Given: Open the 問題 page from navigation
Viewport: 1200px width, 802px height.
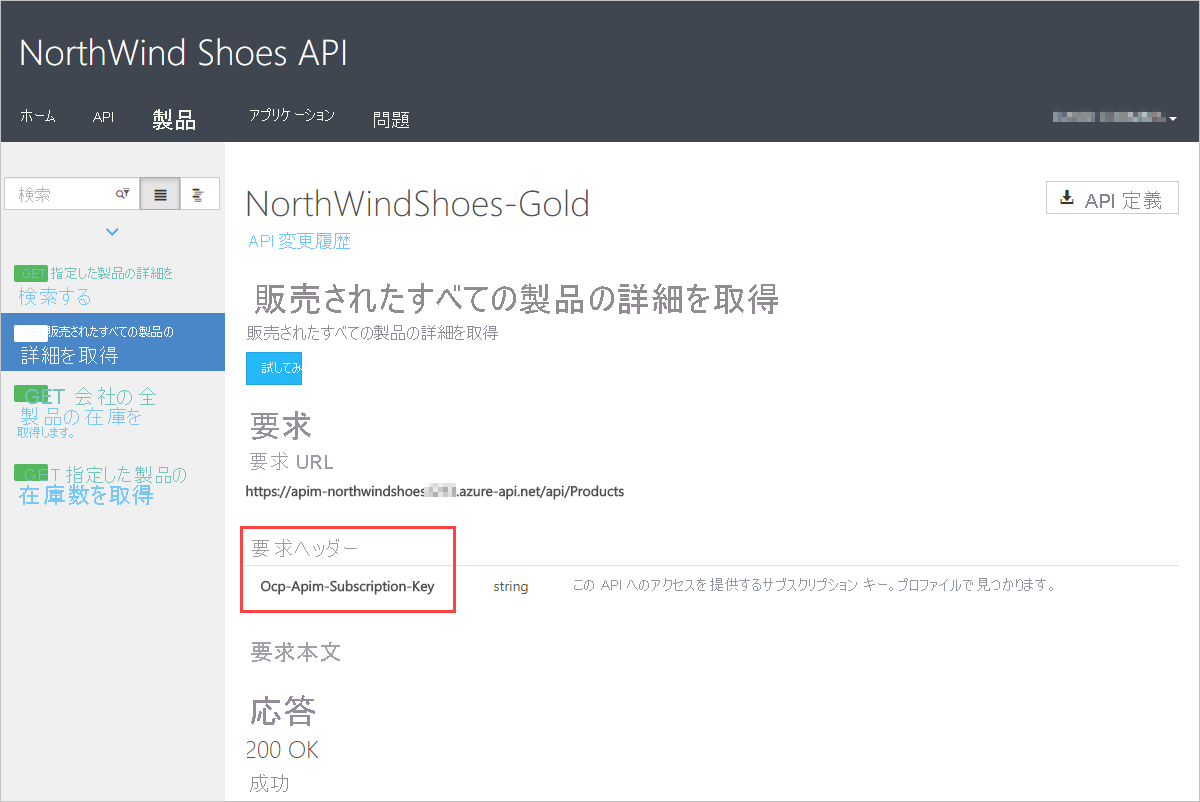Looking at the screenshot, I should point(391,116).
